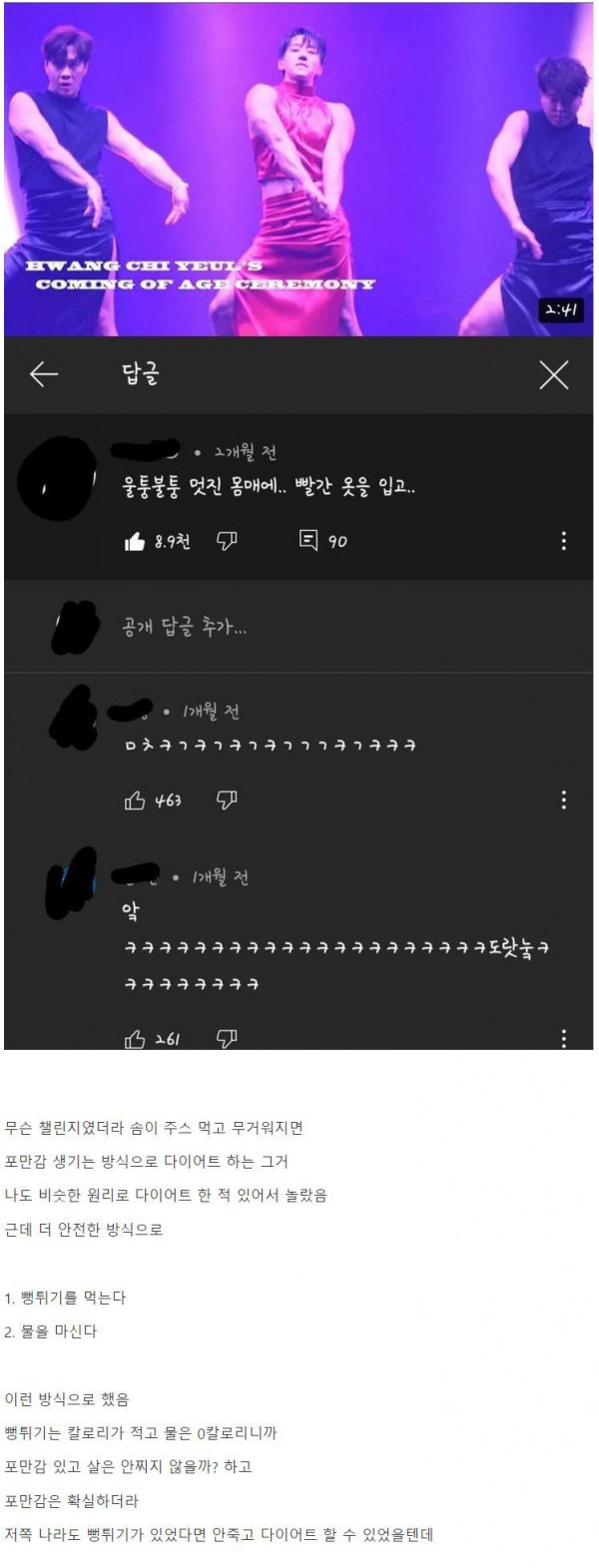This screenshot has width=599, height=1568.
Task: Dislike the reply with 261 likes
Action: point(227,1039)
